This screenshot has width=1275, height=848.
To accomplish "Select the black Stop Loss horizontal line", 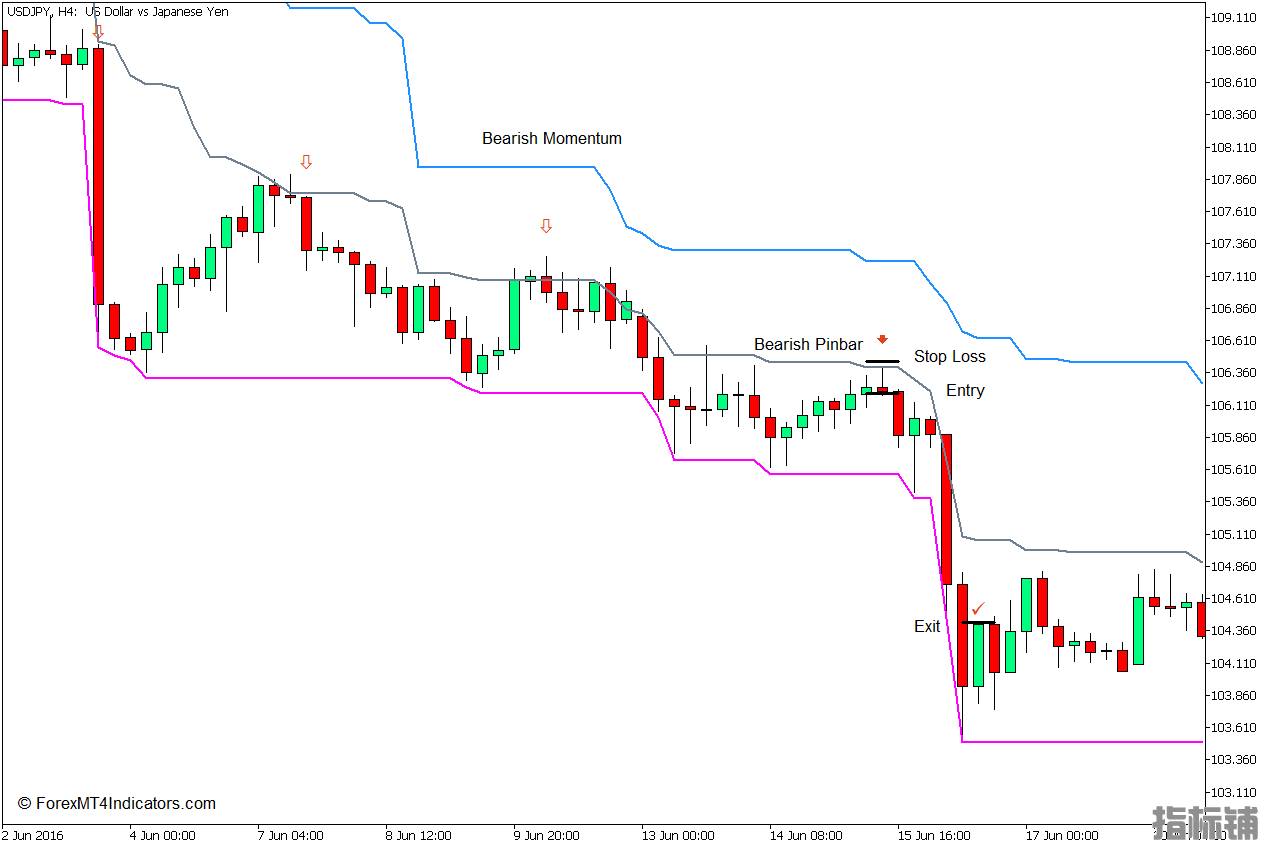I will [882, 361].
